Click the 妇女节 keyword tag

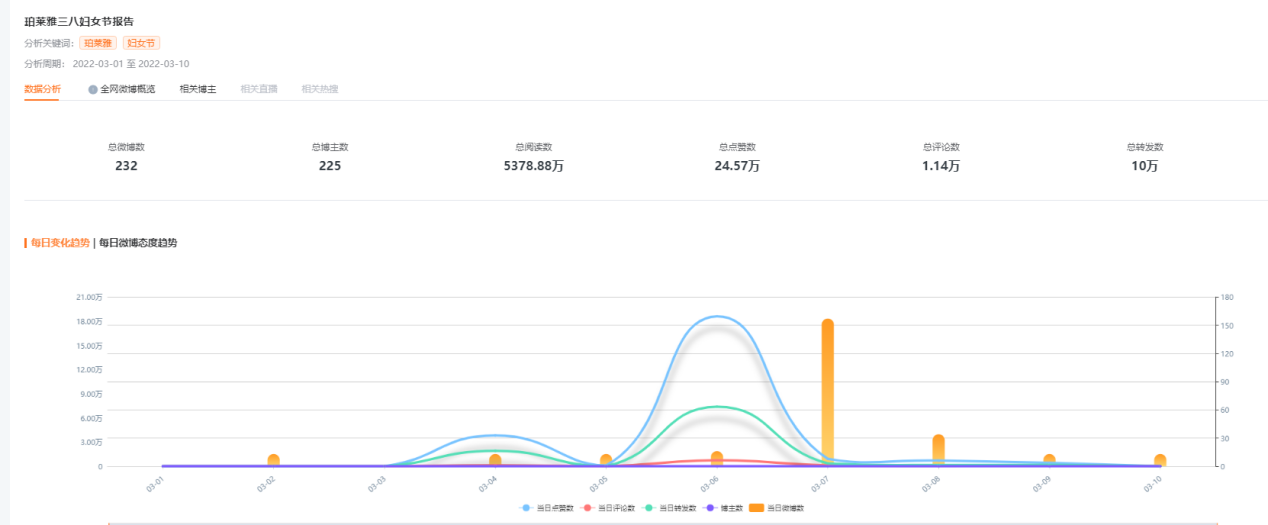coord(141,43)
